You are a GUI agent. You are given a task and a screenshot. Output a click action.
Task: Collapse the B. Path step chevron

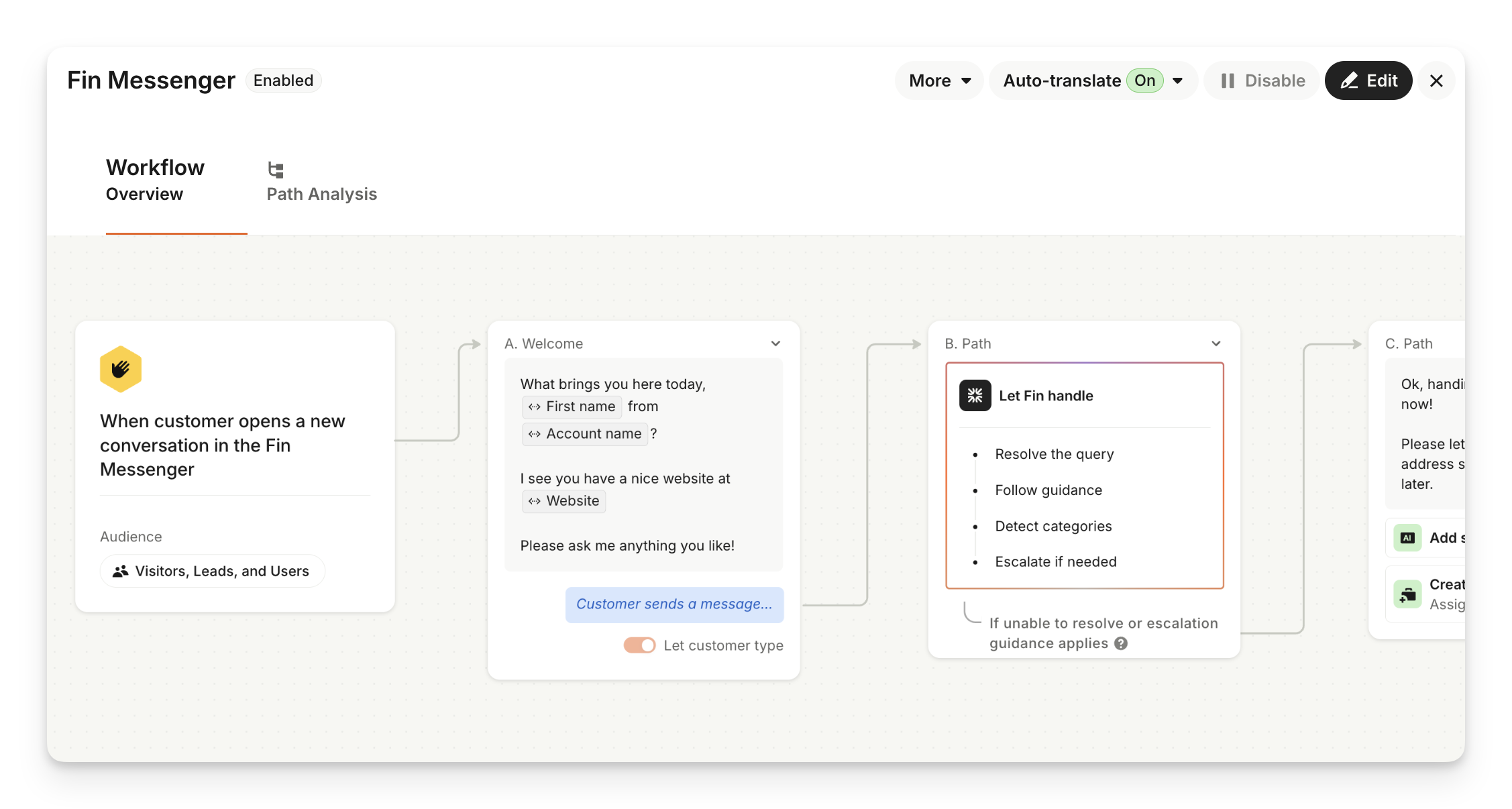pos(1216,343)
